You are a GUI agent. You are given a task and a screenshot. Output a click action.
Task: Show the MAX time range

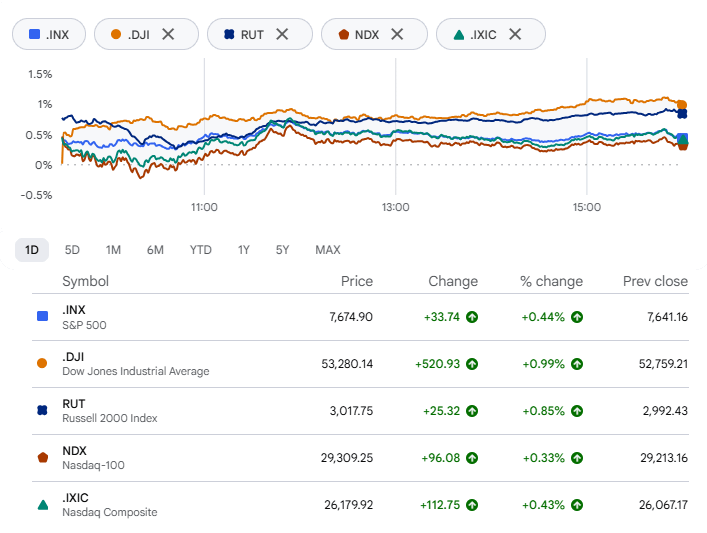point(328,250)
